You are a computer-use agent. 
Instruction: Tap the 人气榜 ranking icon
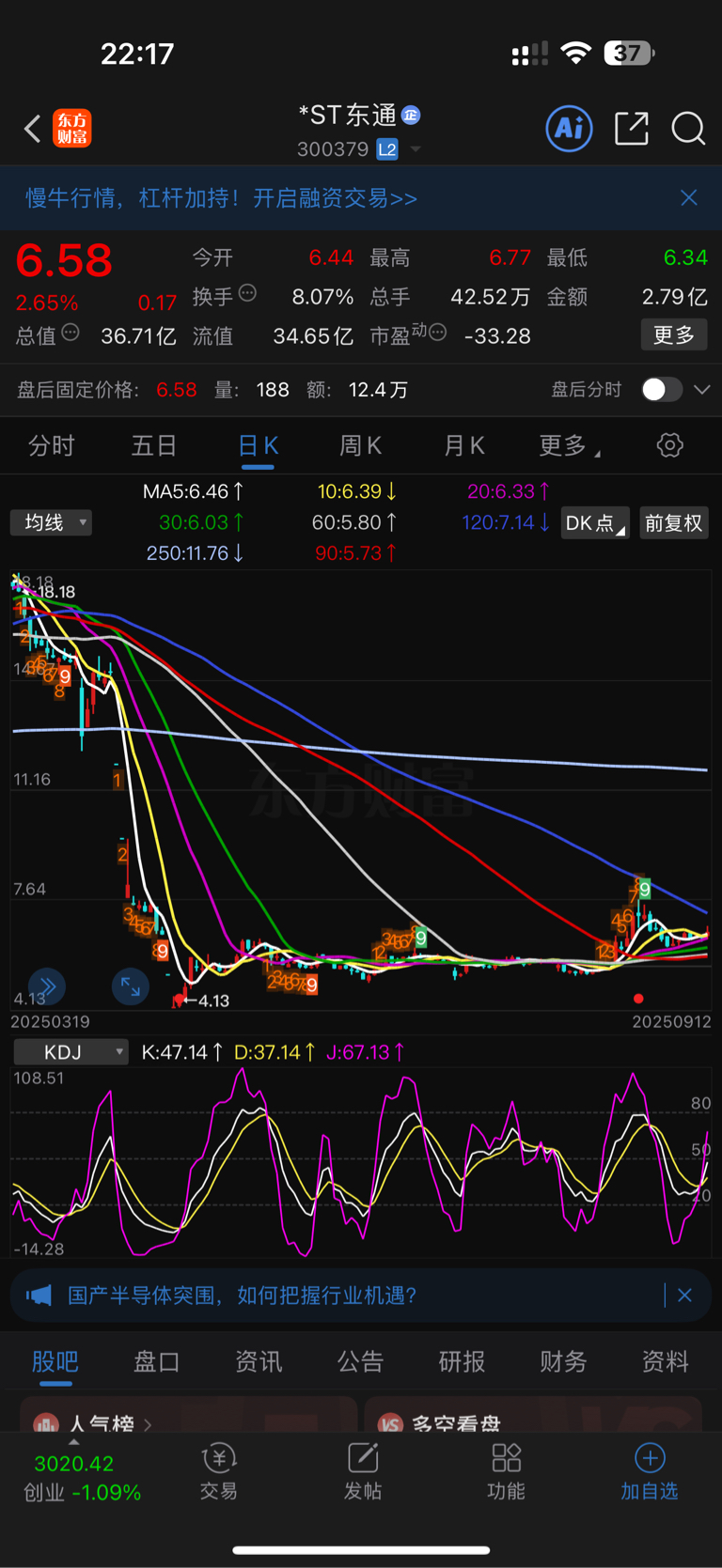[x=45, y=1423]
